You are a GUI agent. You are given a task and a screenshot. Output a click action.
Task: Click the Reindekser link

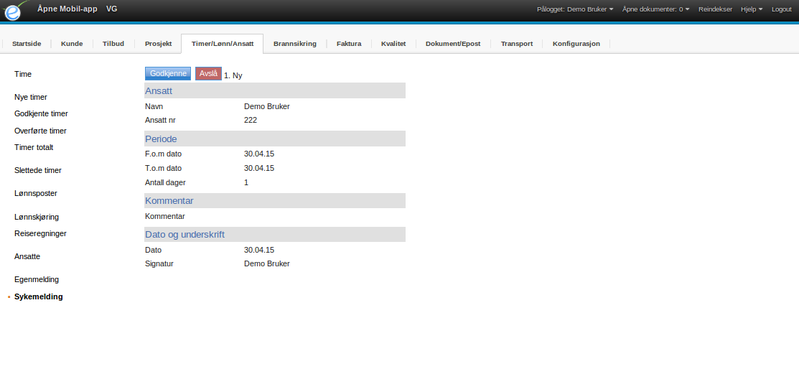(715, 9)
